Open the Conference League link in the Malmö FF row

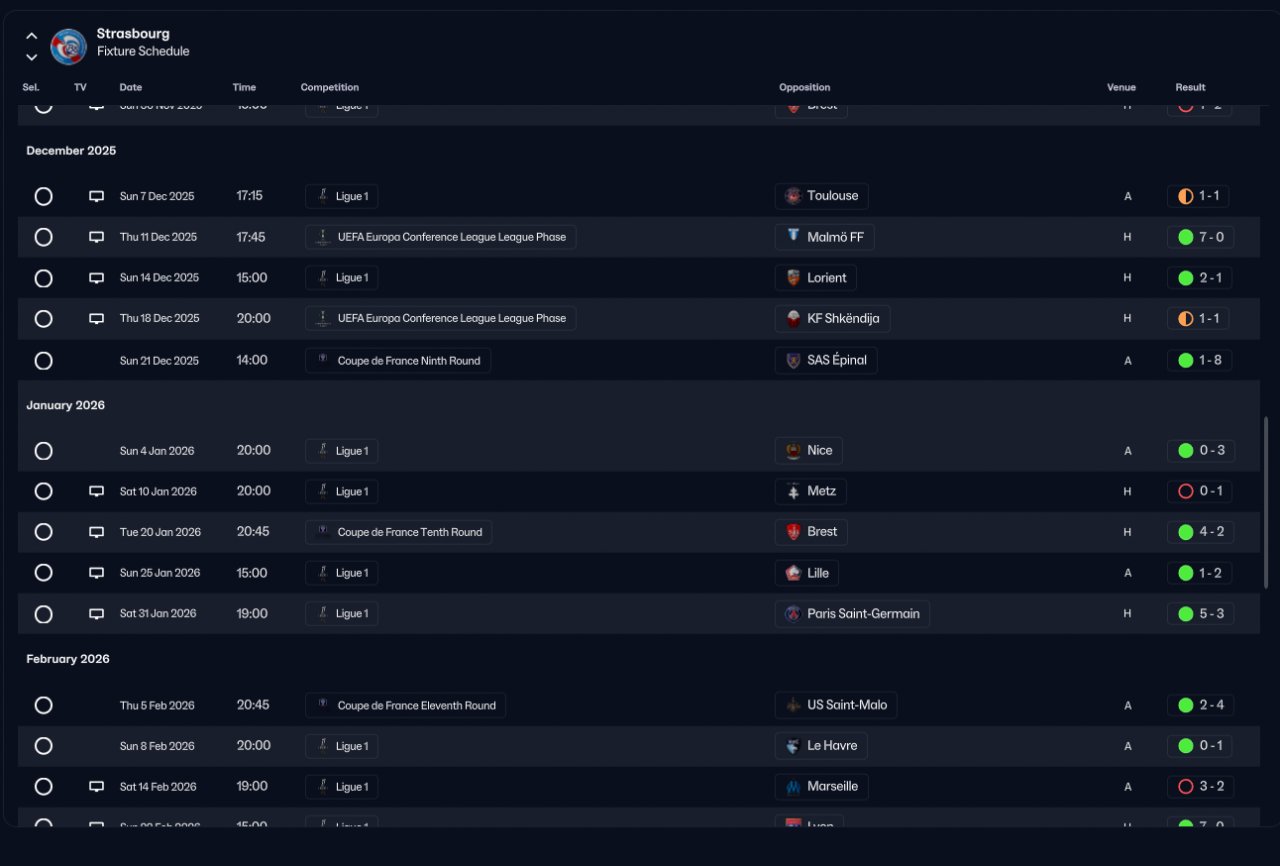[440, 237]
